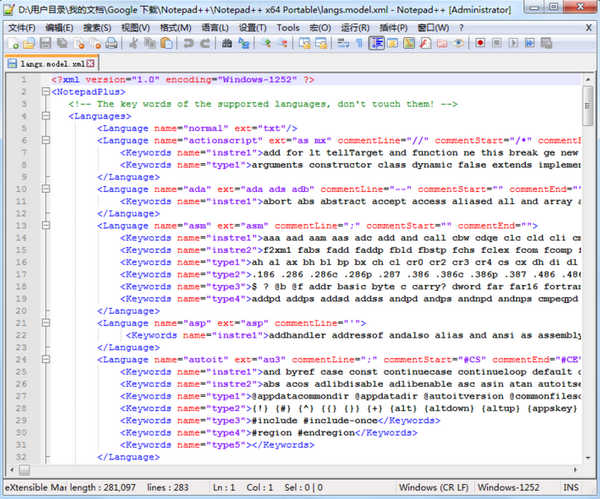This screenshot has height=499, width=600.
Task: Open the Tools menu
Action: [288, 28]
